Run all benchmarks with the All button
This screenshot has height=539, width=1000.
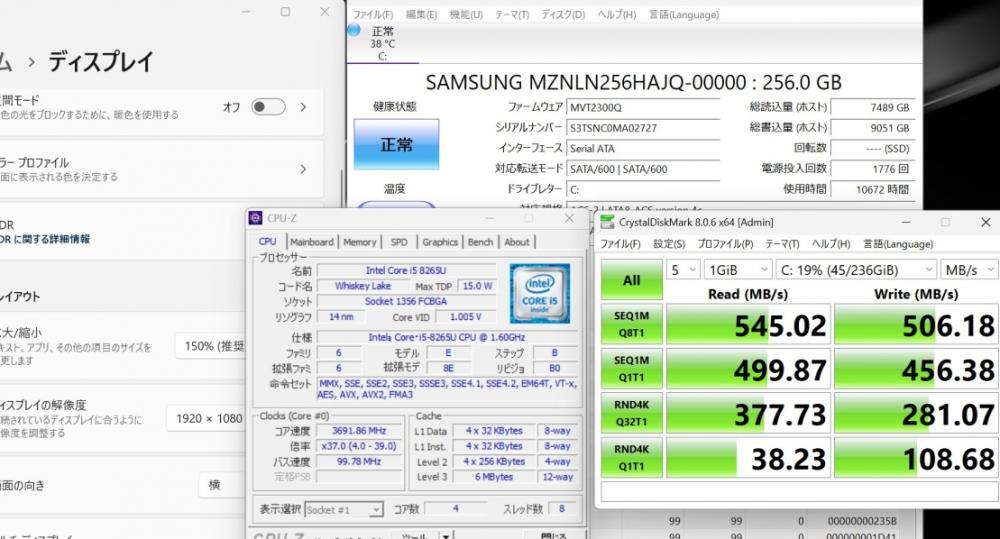pos(631,280)
